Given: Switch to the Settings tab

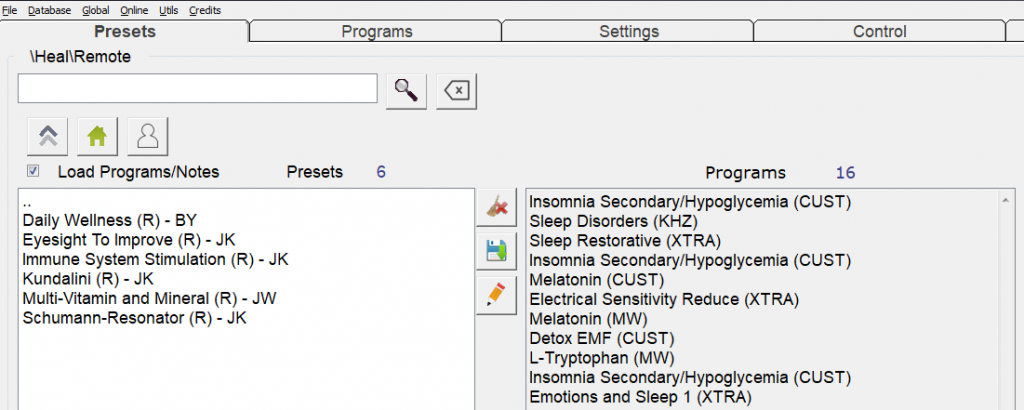Looking at the screenshot, I should point(628,32).
